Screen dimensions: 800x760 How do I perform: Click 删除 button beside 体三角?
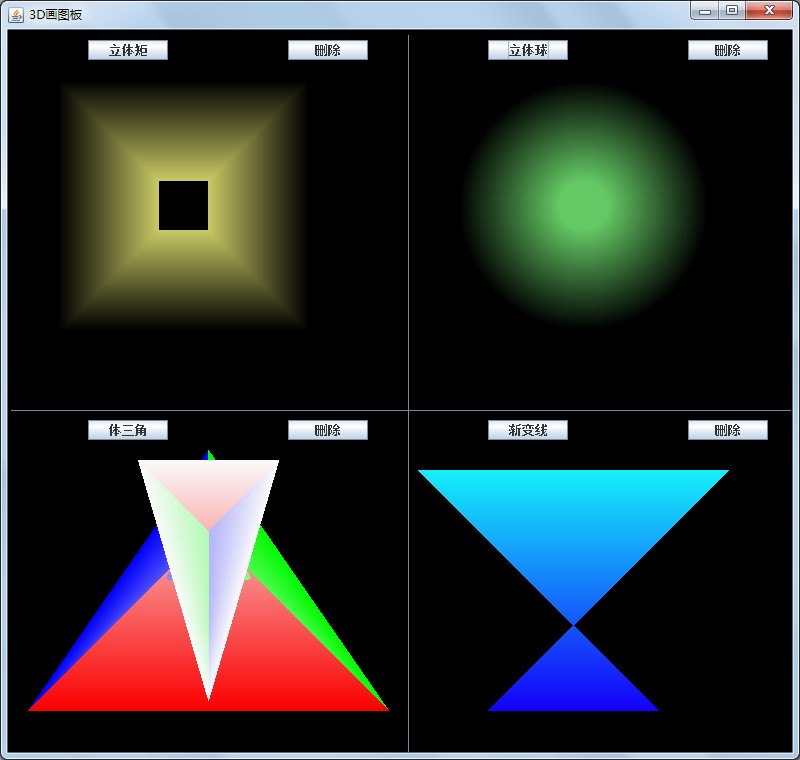coord(328,430)
